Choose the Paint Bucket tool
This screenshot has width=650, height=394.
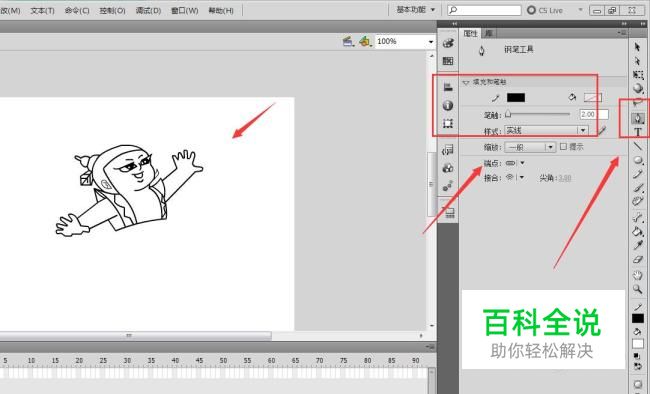[638, 231]
